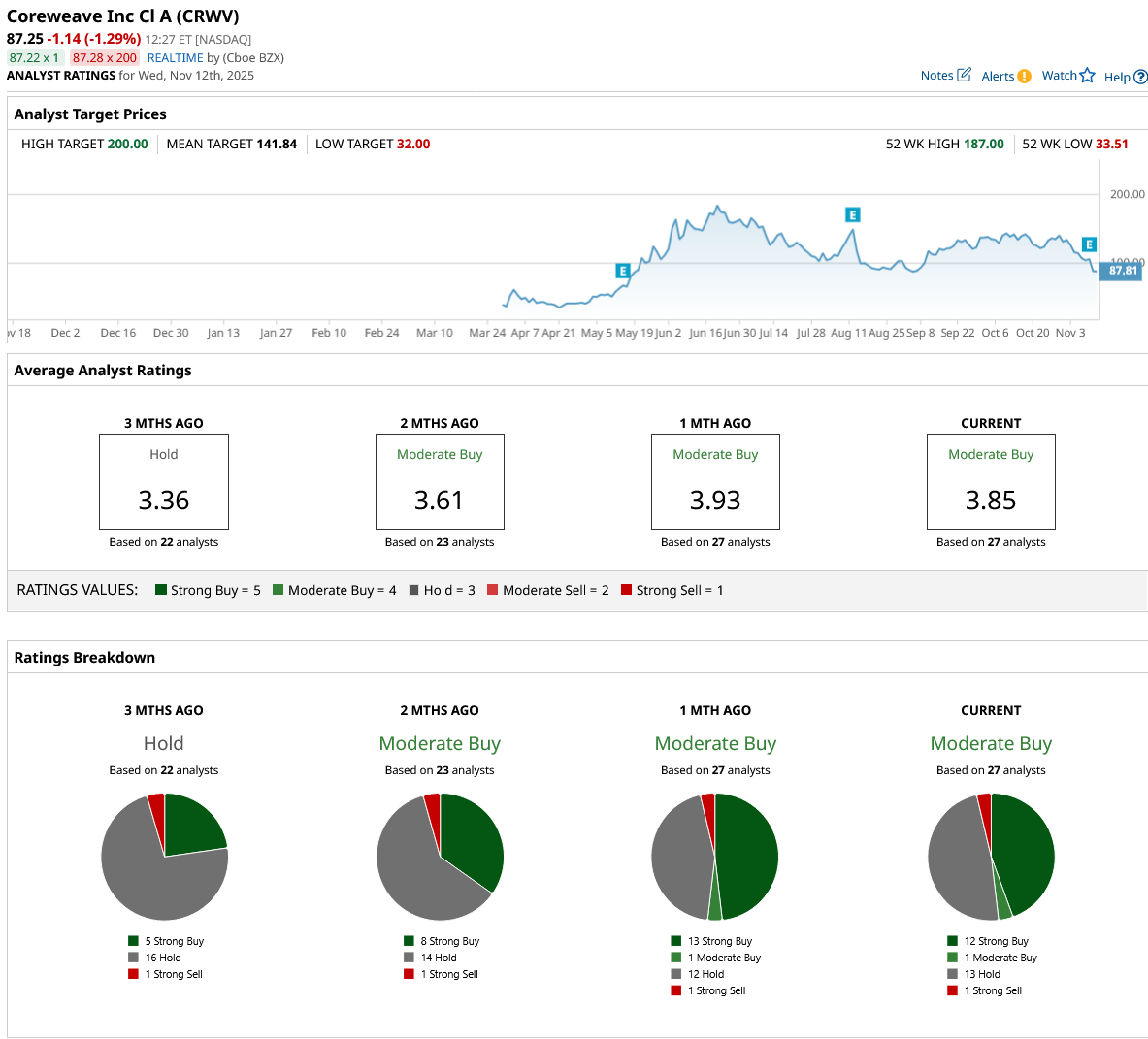Click the 1 month ago ratings pie chart
The image size is (1148, 1039).
click(x=715, y=856)
